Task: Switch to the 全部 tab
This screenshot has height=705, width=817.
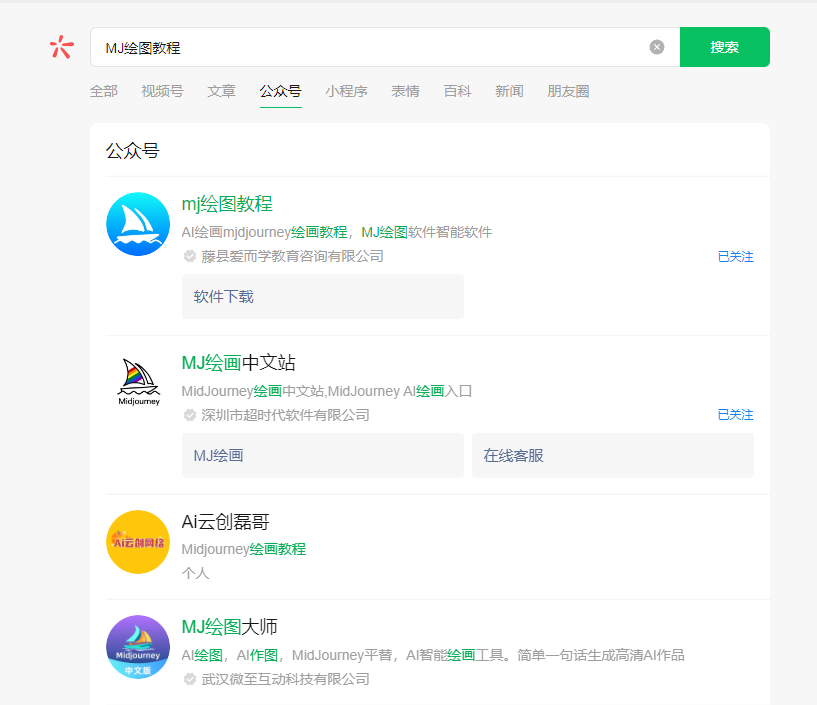Action: coord(104,92)
